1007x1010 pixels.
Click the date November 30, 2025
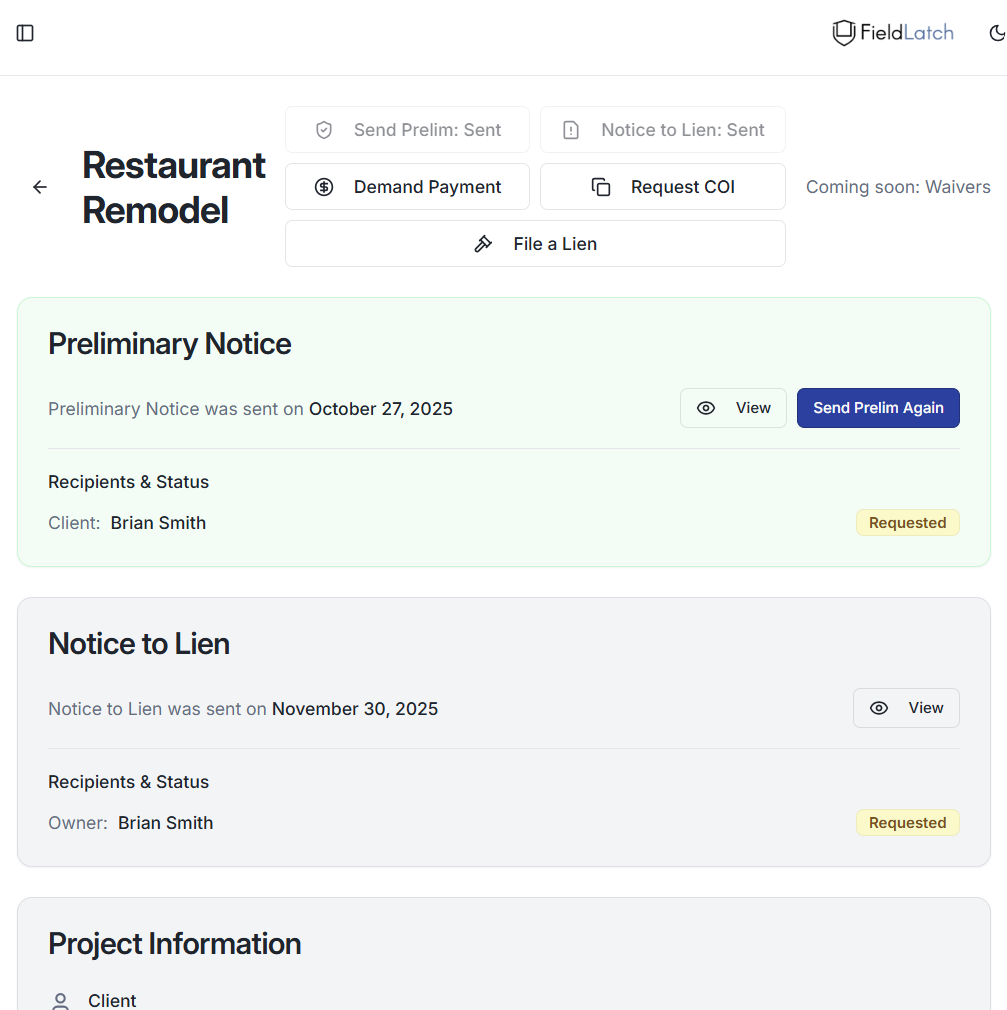pyautogui.click(x=355, y=709)
